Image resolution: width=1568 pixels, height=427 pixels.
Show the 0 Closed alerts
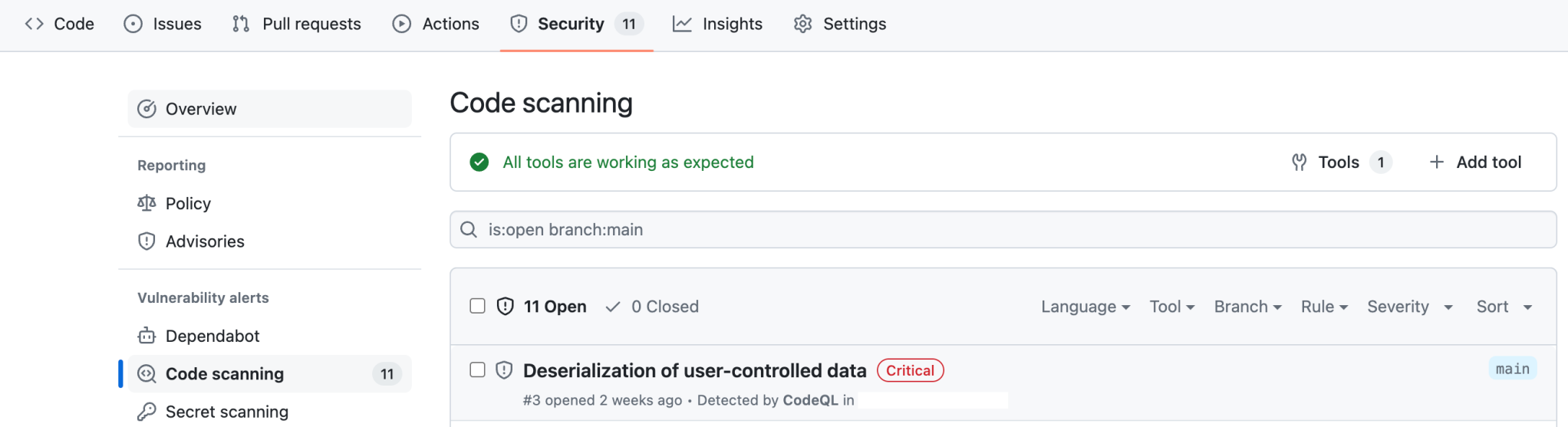click(652, 307)
